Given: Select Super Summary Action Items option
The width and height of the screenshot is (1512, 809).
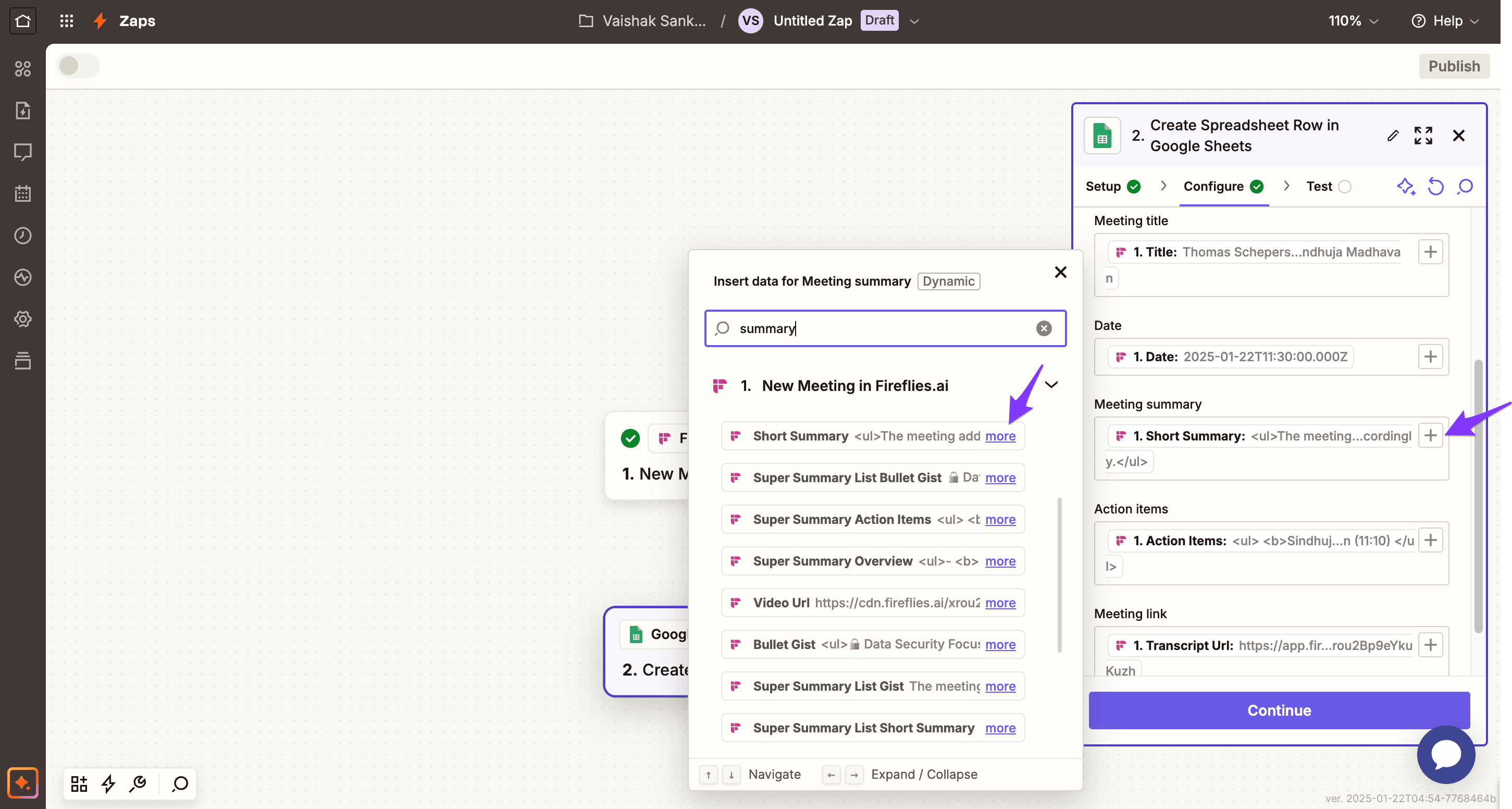Looking at the screenshot, I should (x=873, y=519).
